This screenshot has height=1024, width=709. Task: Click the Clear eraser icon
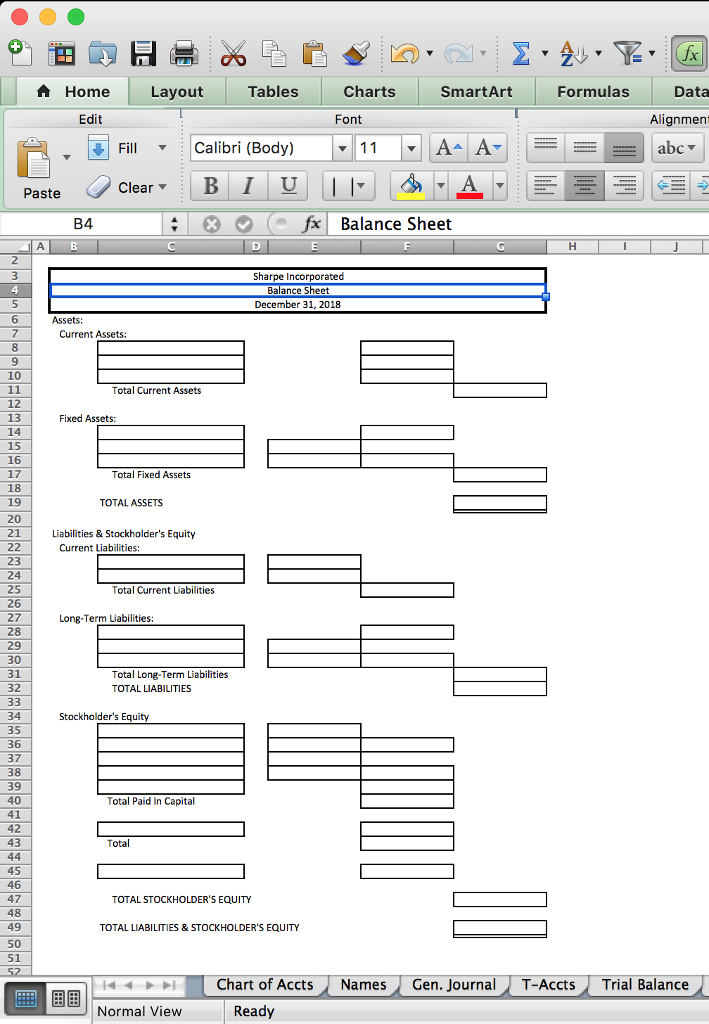[x=99, y=187]
